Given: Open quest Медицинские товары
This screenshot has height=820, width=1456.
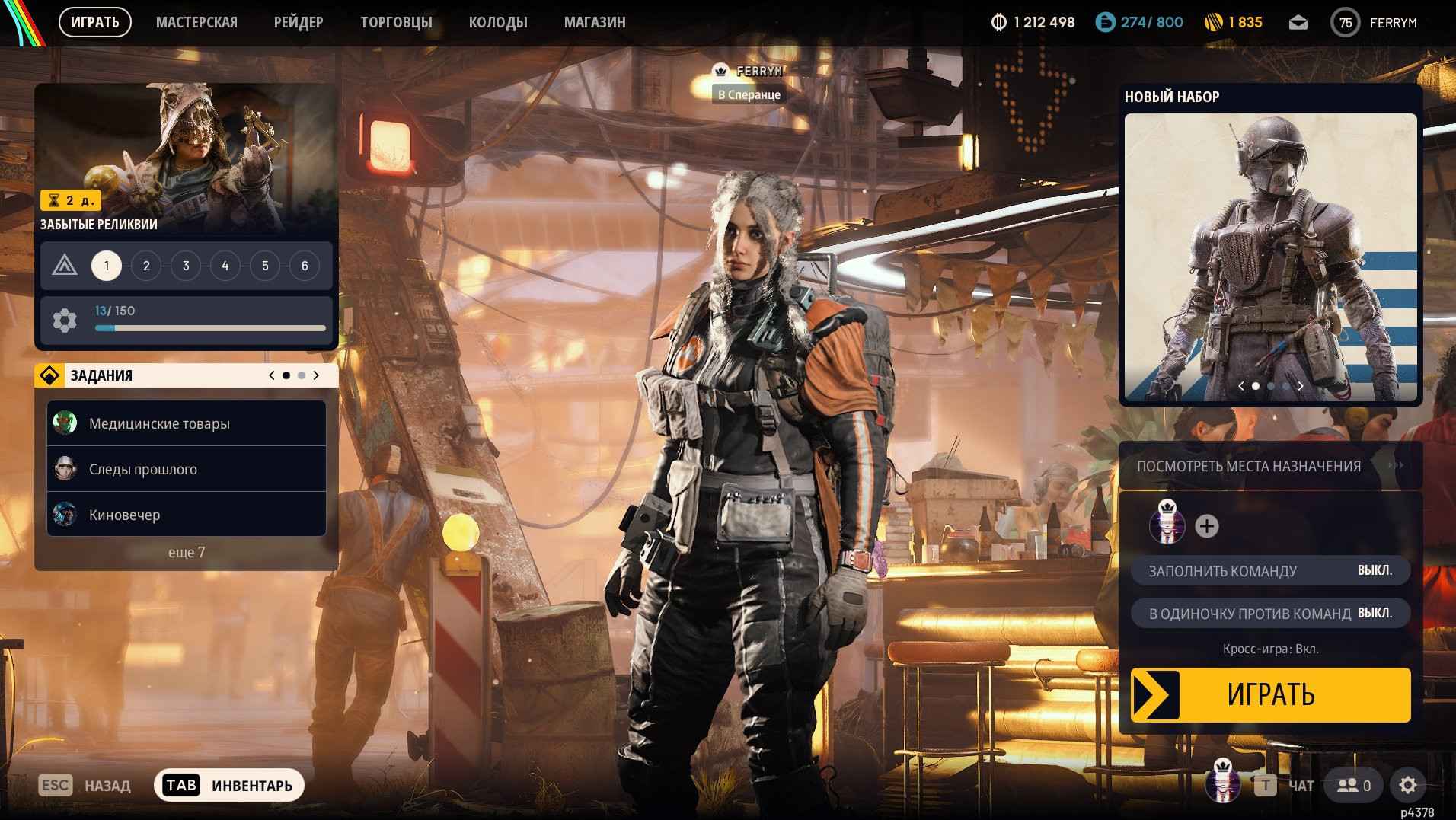Looking at the screenshot, I should [187, 423].
